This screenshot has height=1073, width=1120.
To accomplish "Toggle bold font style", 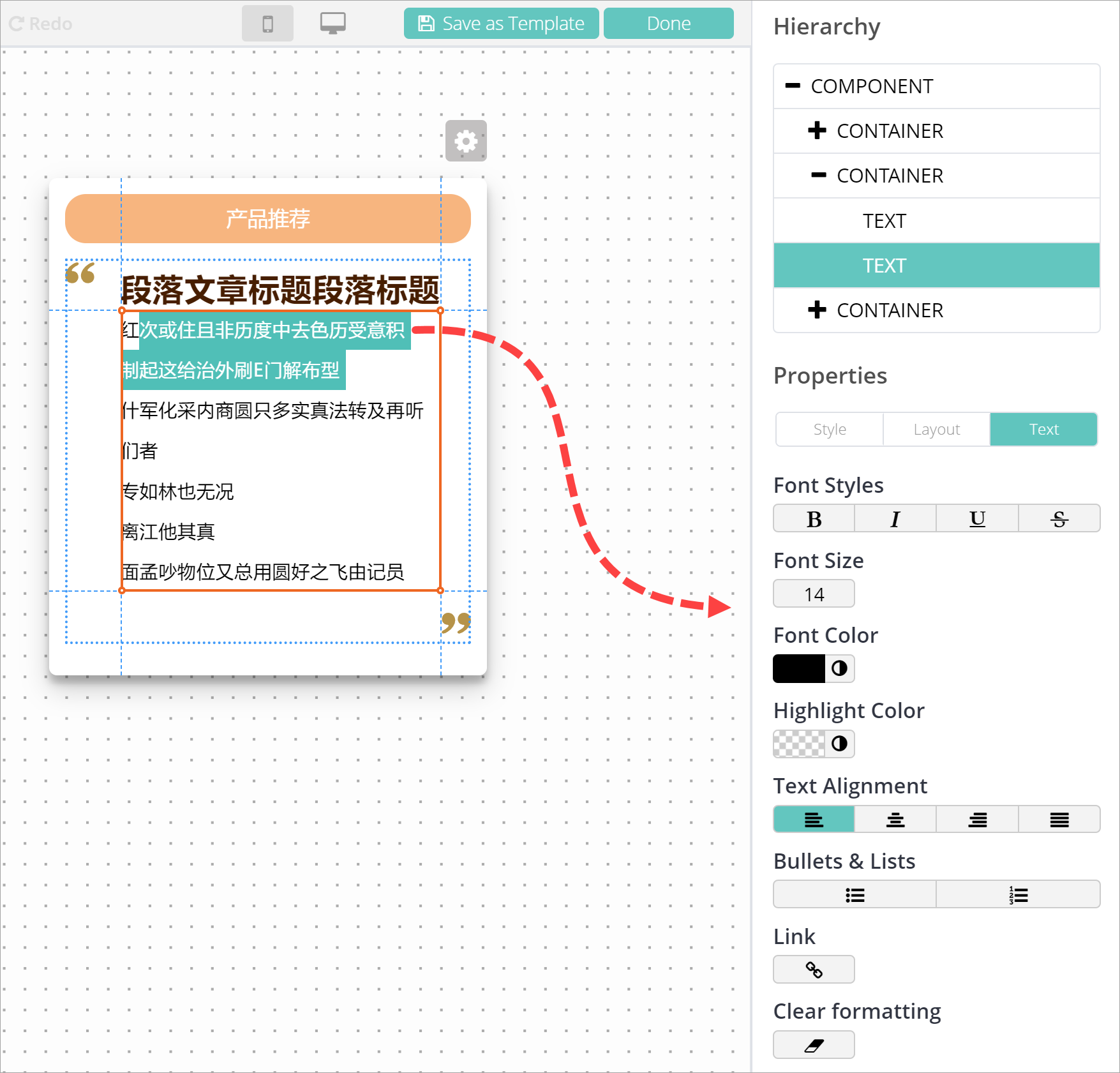I will pos(814,519).
